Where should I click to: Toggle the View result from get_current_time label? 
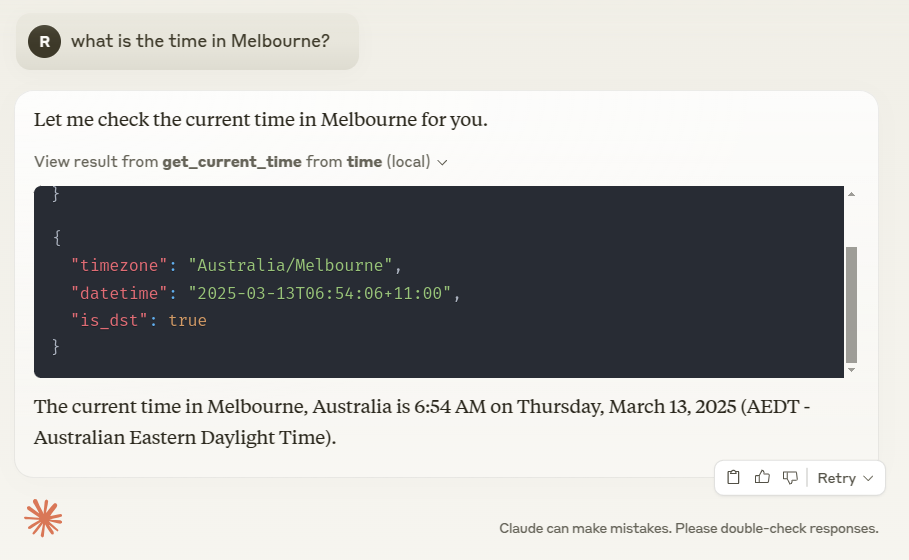(x=232, y=162)
